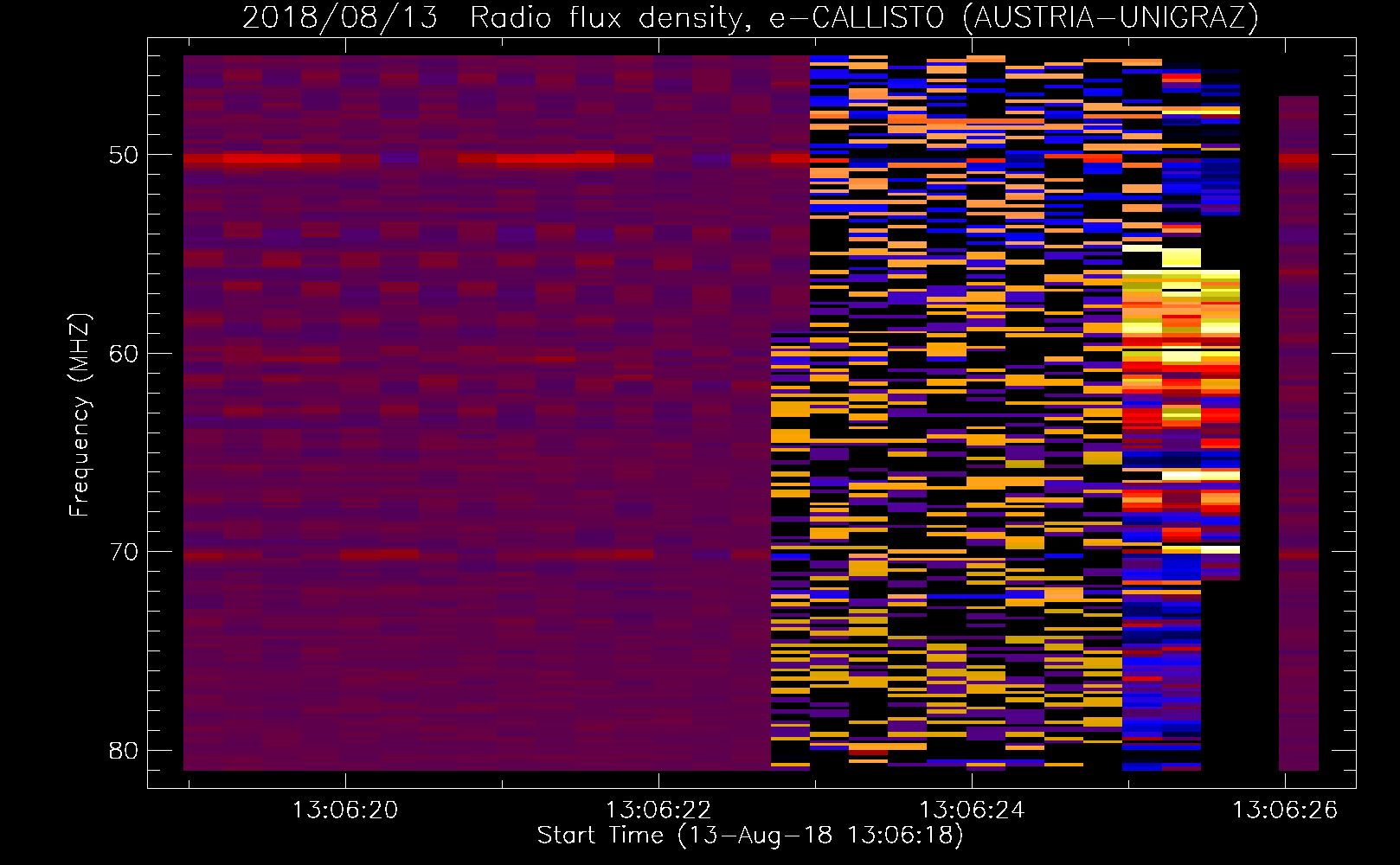Click the plot title with date 2018/08/13

(x=750, y=17)
